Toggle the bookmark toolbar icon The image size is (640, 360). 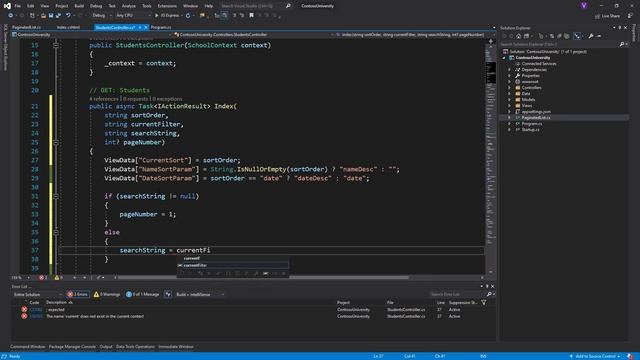point(251,16)
